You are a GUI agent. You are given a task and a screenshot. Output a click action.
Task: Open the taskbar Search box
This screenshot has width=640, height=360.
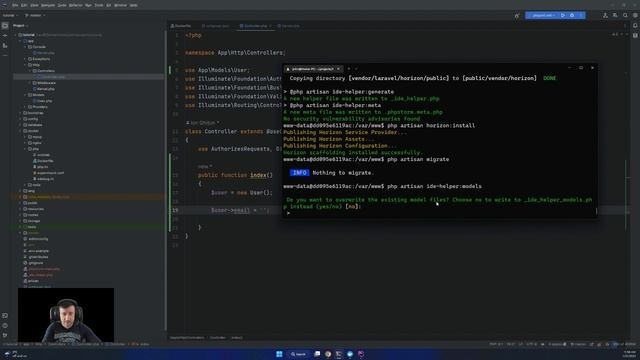(x=298, y=354)
